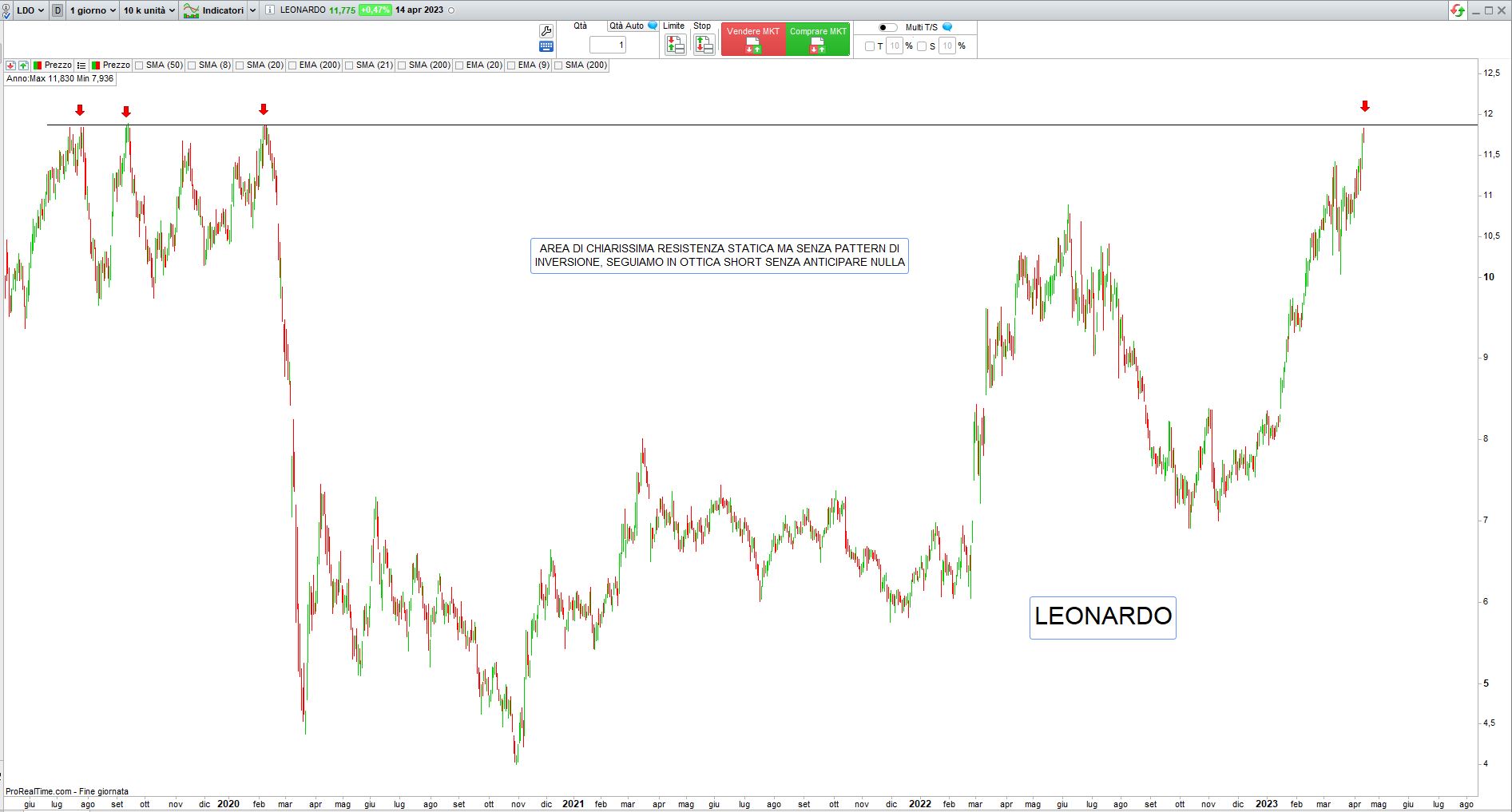Click the 2021 year label on the time axis
1512x812 pixels.
tap(573, 804)
